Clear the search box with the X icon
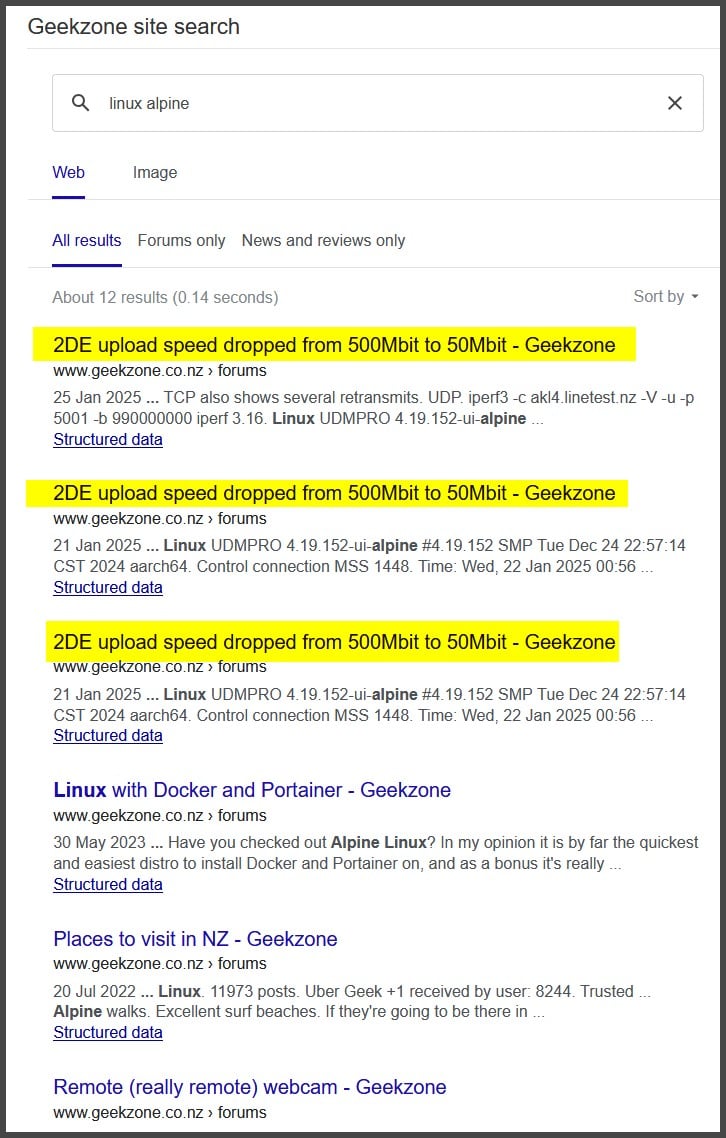 pos(675,103)
